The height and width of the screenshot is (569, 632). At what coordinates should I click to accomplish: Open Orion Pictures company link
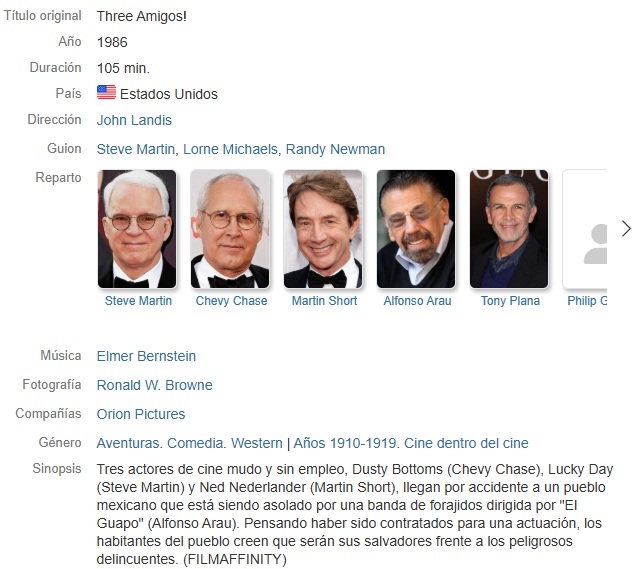pyautogui.click(x=141, y=414)
